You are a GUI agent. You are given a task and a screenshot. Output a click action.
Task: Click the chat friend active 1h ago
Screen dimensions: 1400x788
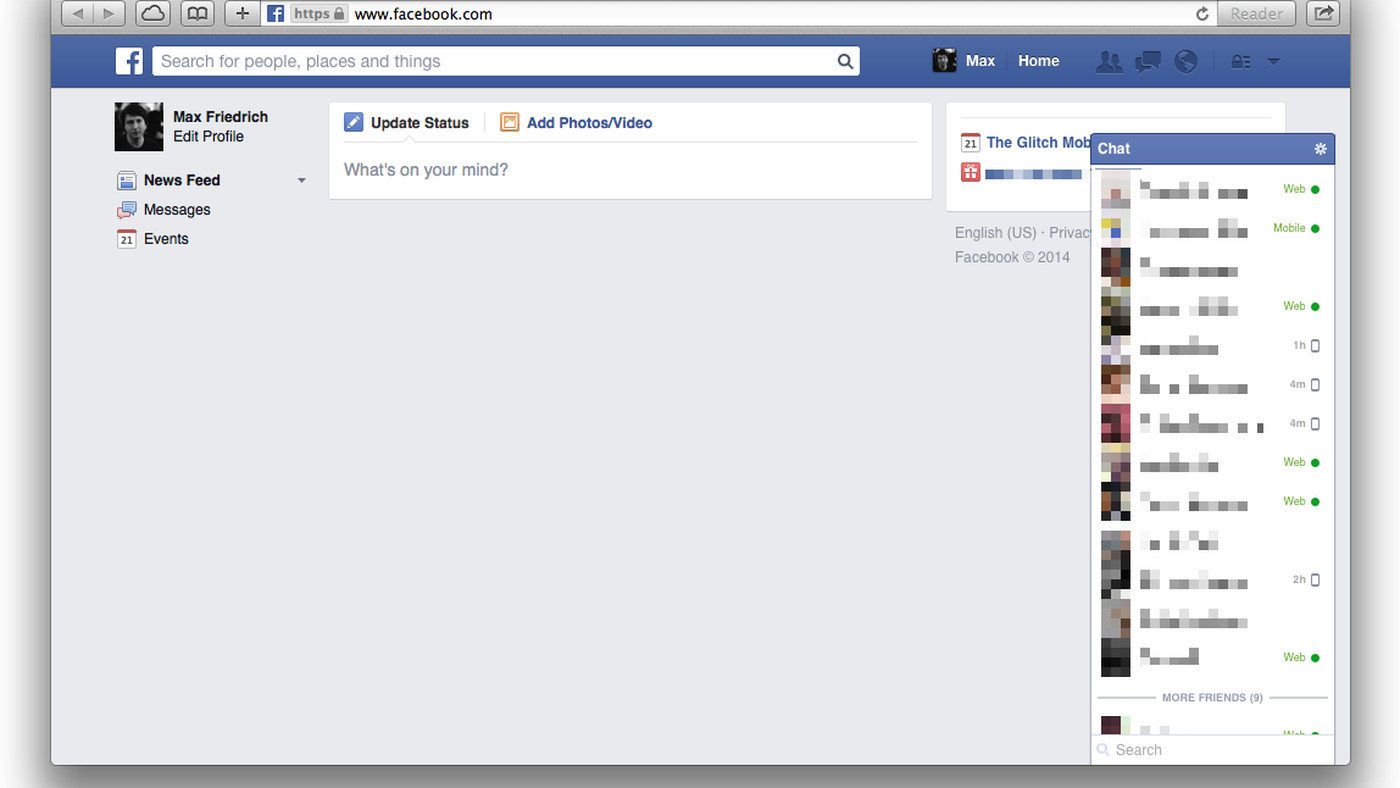tap(1212, 346)
